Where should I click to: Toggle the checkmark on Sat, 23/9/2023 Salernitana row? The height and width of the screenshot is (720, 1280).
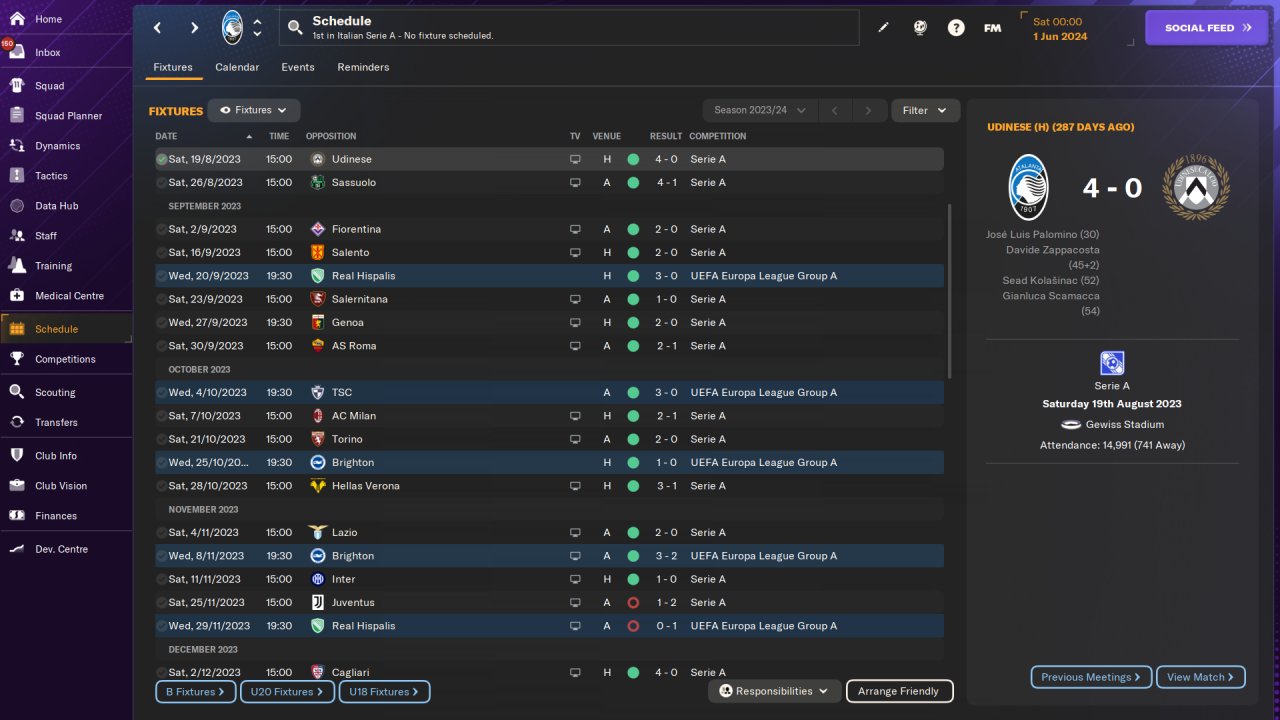pos(161,299)
